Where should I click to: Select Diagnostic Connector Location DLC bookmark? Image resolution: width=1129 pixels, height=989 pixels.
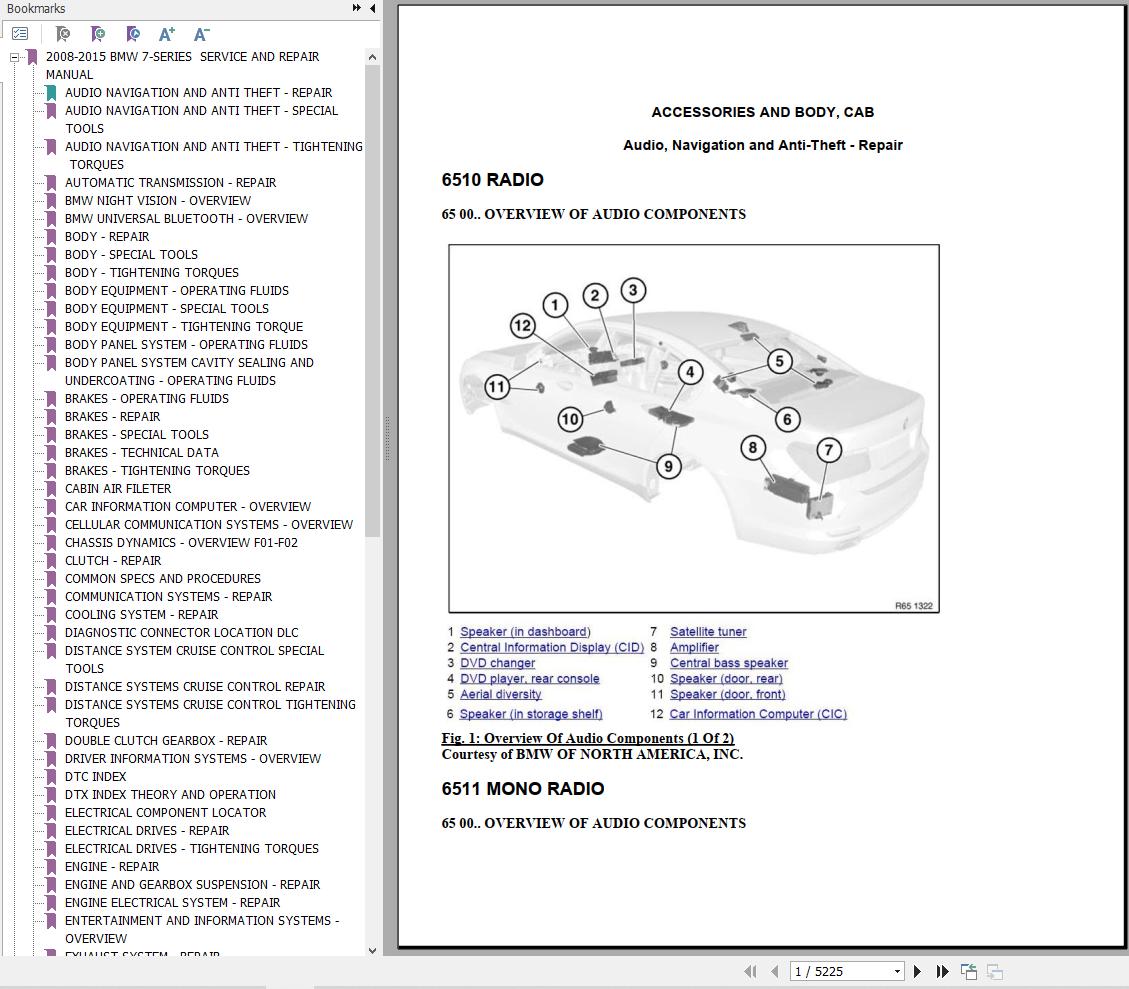click(x=181, y=633)
